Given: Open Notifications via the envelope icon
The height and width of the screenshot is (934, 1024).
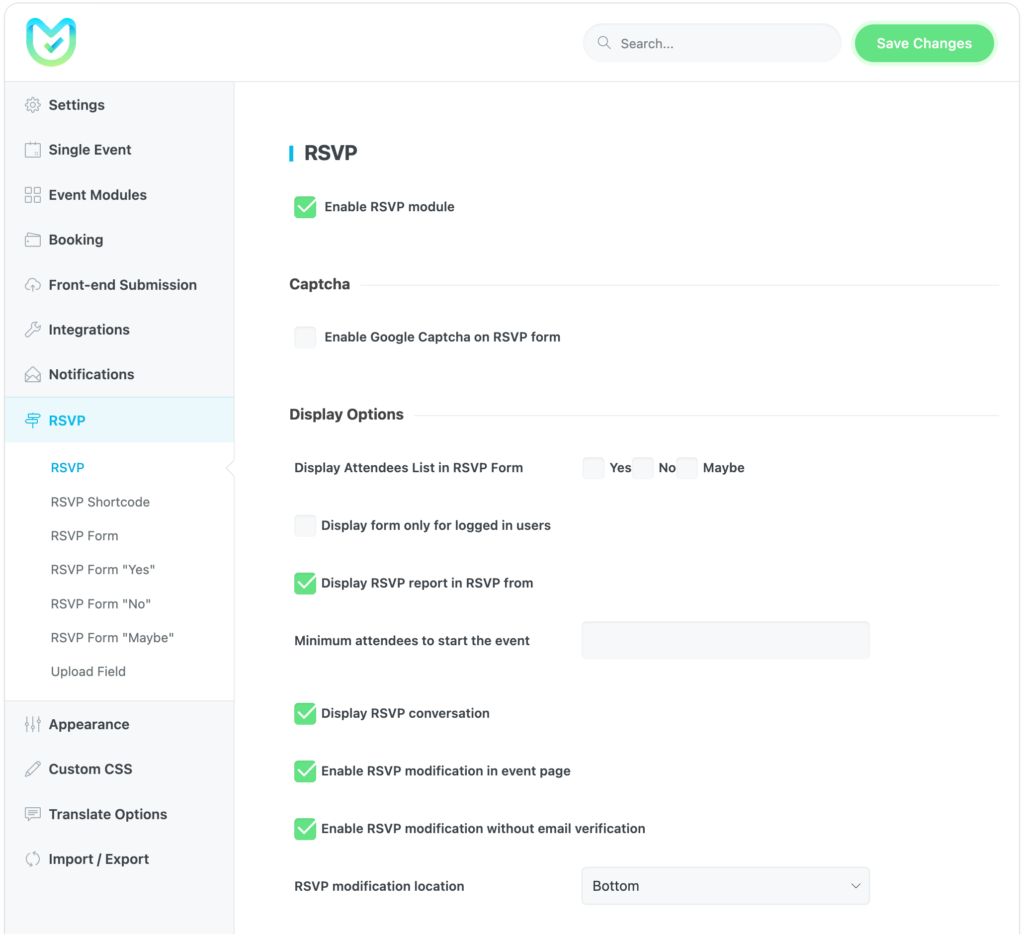Looking at the screenshot, I should tap(32, 374).
